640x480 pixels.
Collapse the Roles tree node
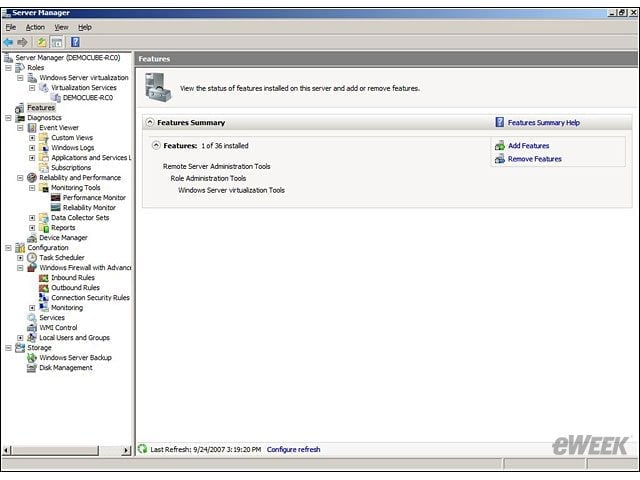click(8, 68)
